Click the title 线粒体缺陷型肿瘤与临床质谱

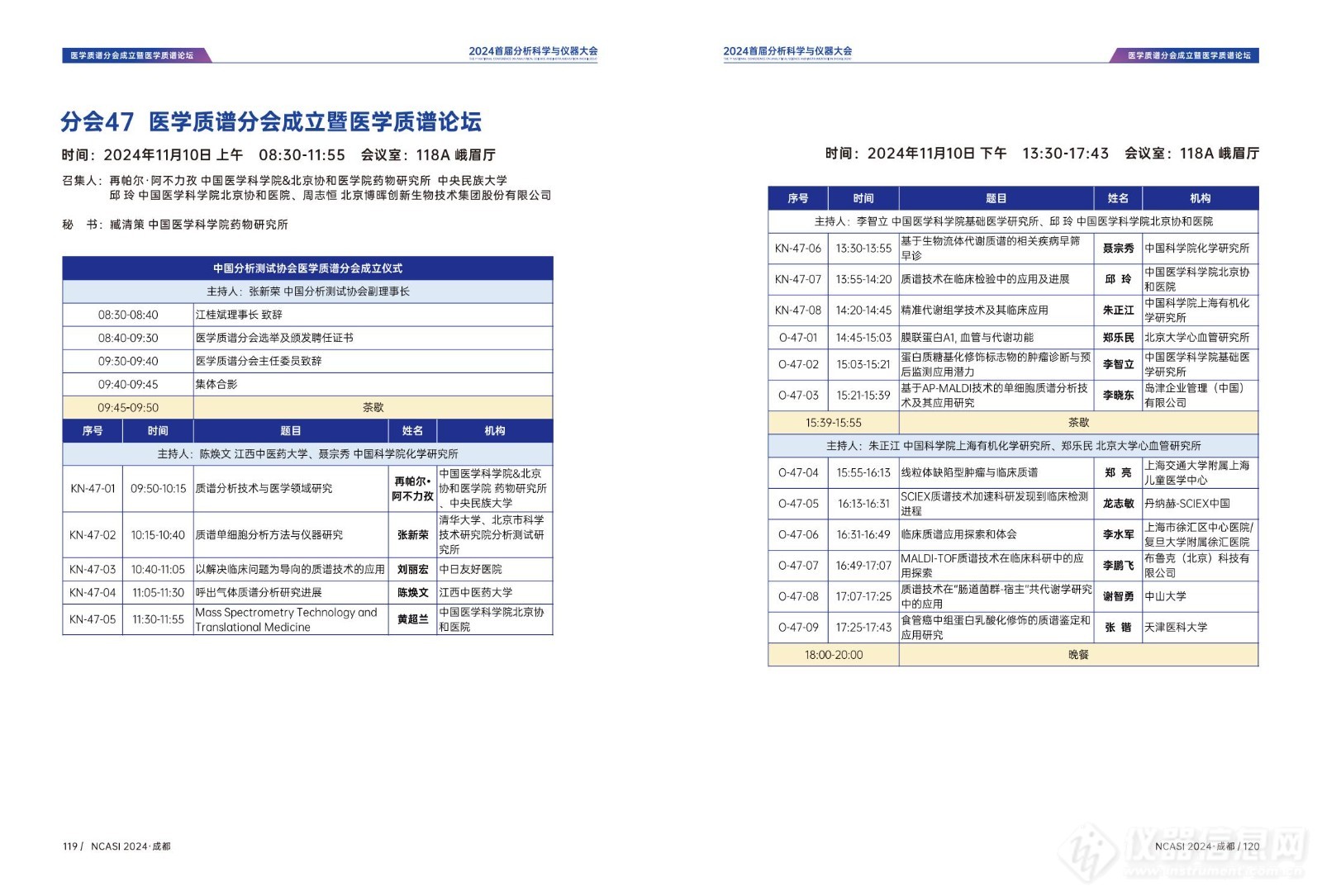click(x=969, y=472)
